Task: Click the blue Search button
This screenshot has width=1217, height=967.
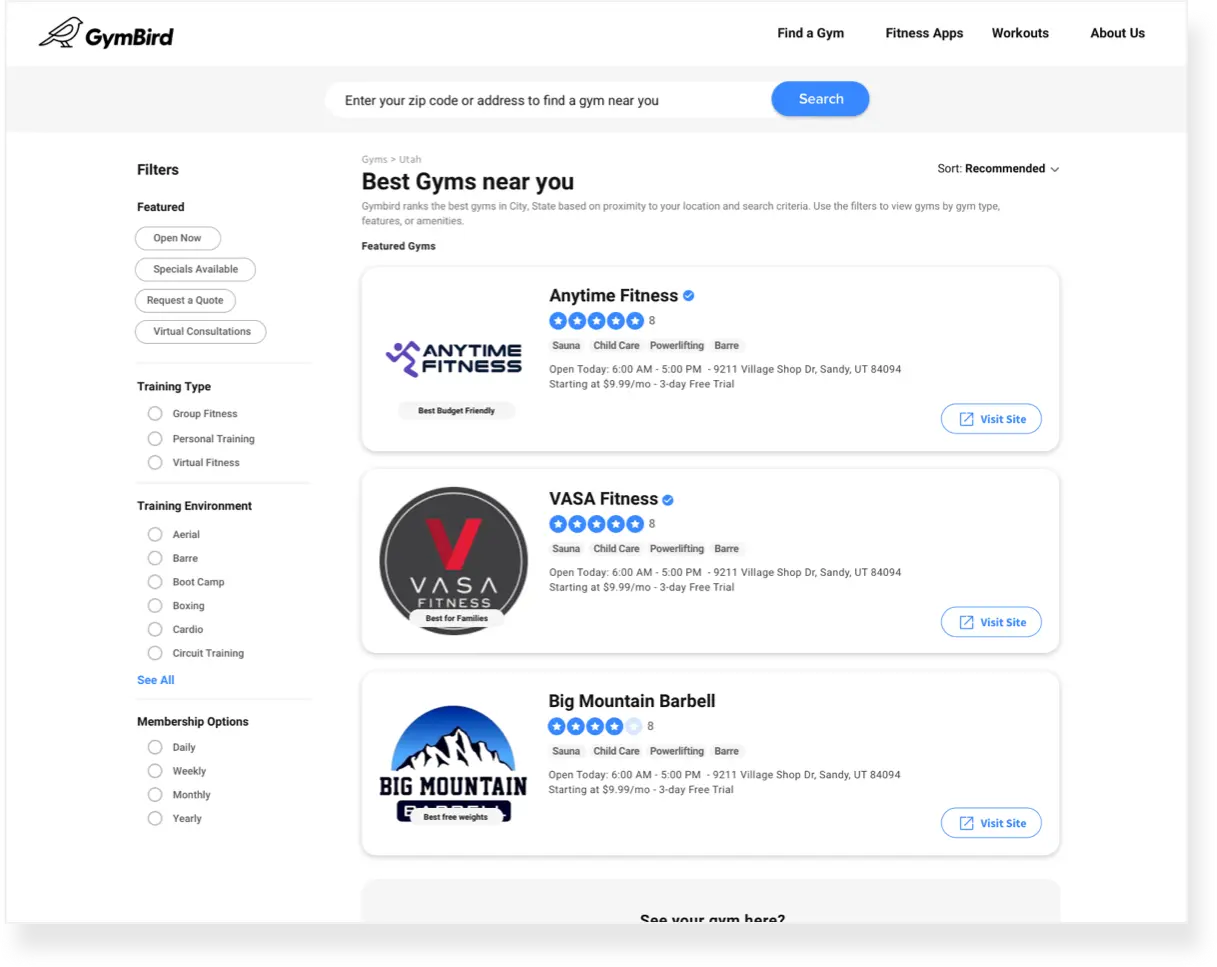Action: click(820, 99)
